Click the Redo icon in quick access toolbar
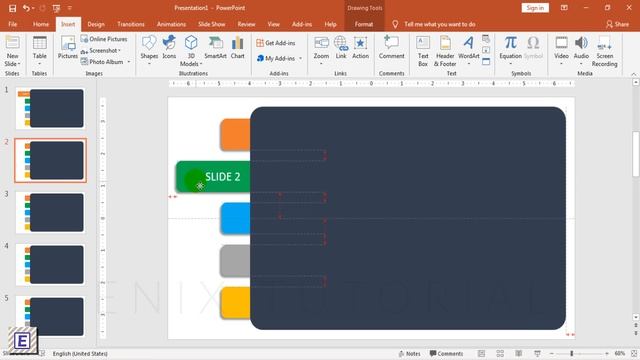The height and width of the screenshot is (360, 640). (42, 8)
